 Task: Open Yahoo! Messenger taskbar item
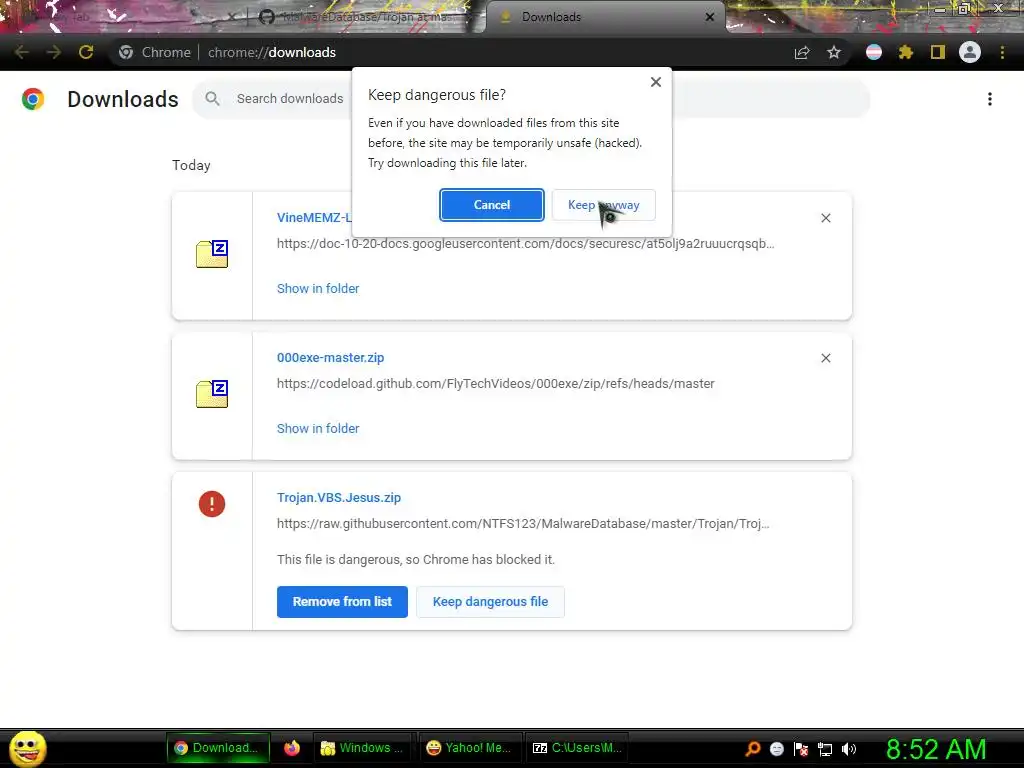click(x=470, y=748)
